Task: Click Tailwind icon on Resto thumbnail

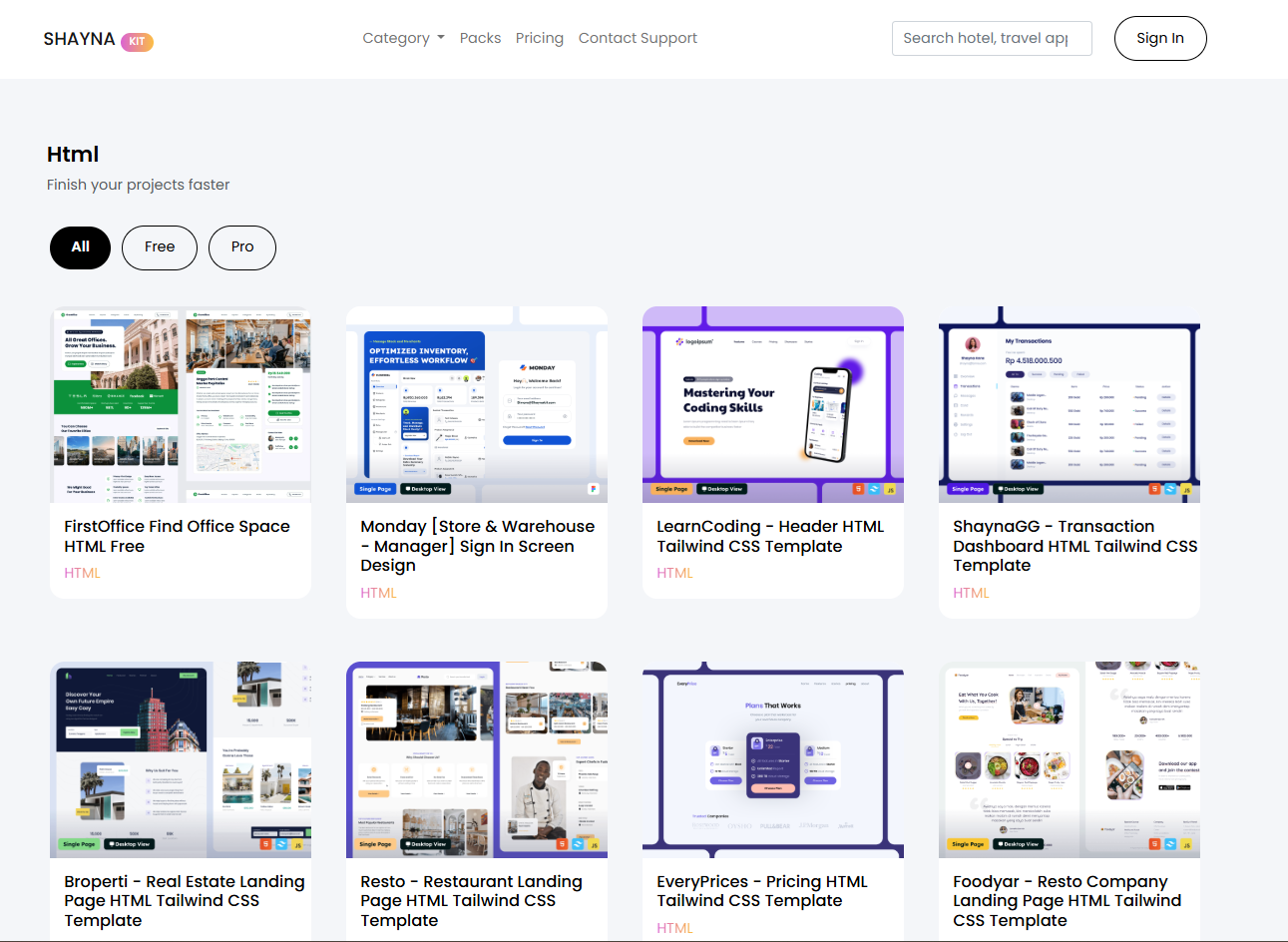Action: pos(578,844)
